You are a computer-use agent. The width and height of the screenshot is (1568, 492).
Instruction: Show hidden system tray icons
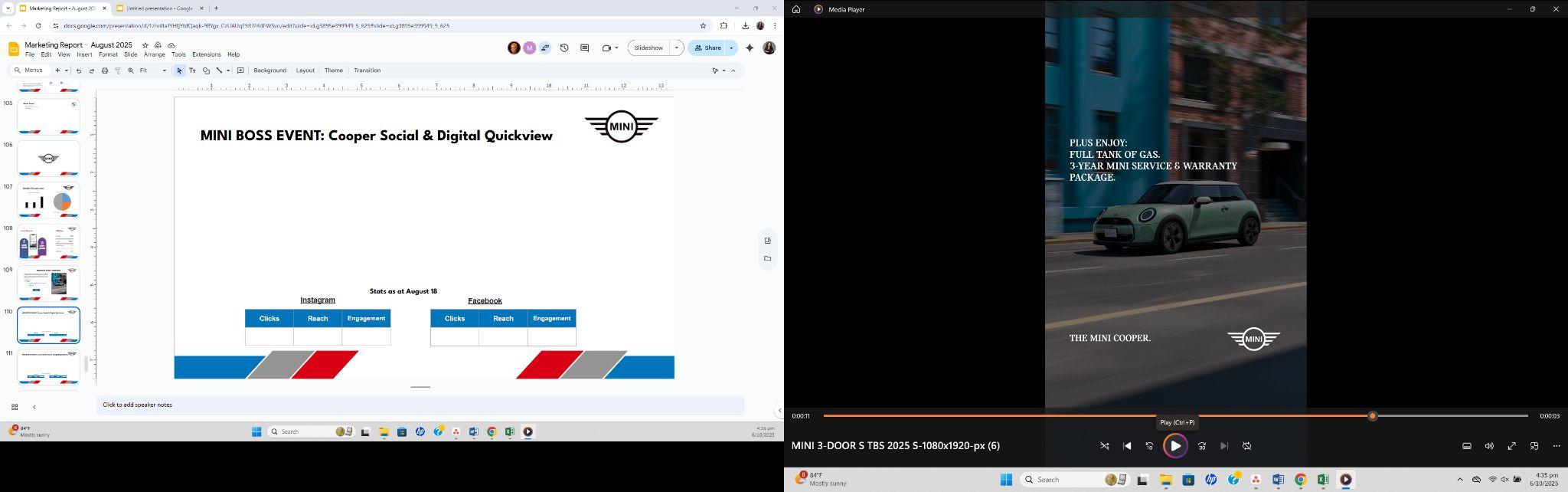pyautogui.click(x=1459, y=480)
